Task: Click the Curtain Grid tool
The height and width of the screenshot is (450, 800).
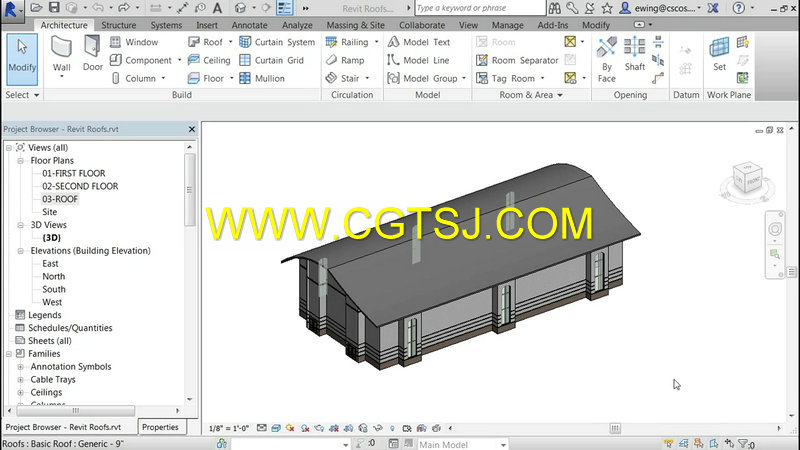Action: [271, 60]
